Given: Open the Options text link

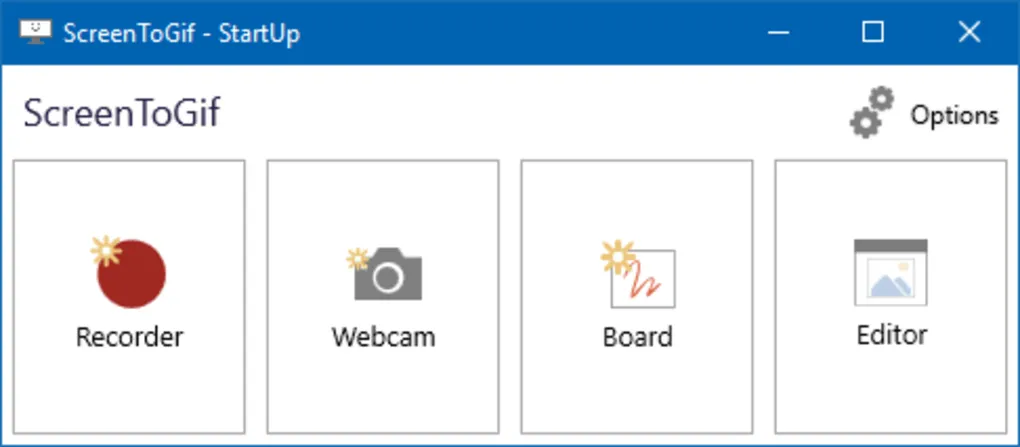Looking at the screenshot, I should 953,115.
